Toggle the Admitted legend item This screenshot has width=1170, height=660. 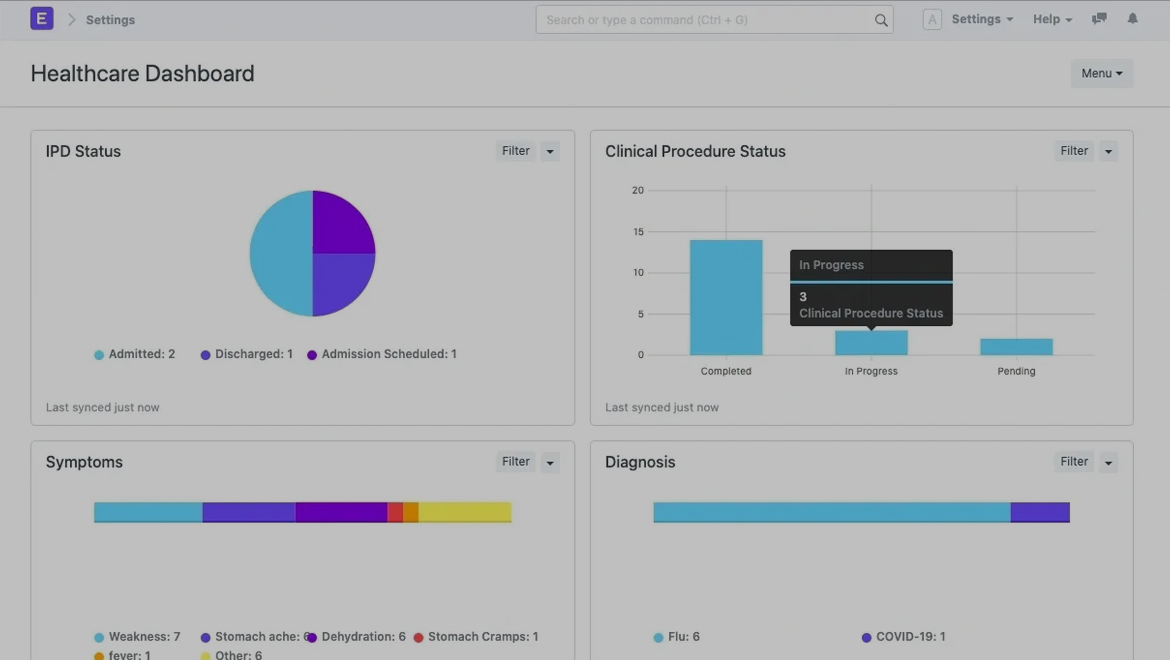point(135,354)
